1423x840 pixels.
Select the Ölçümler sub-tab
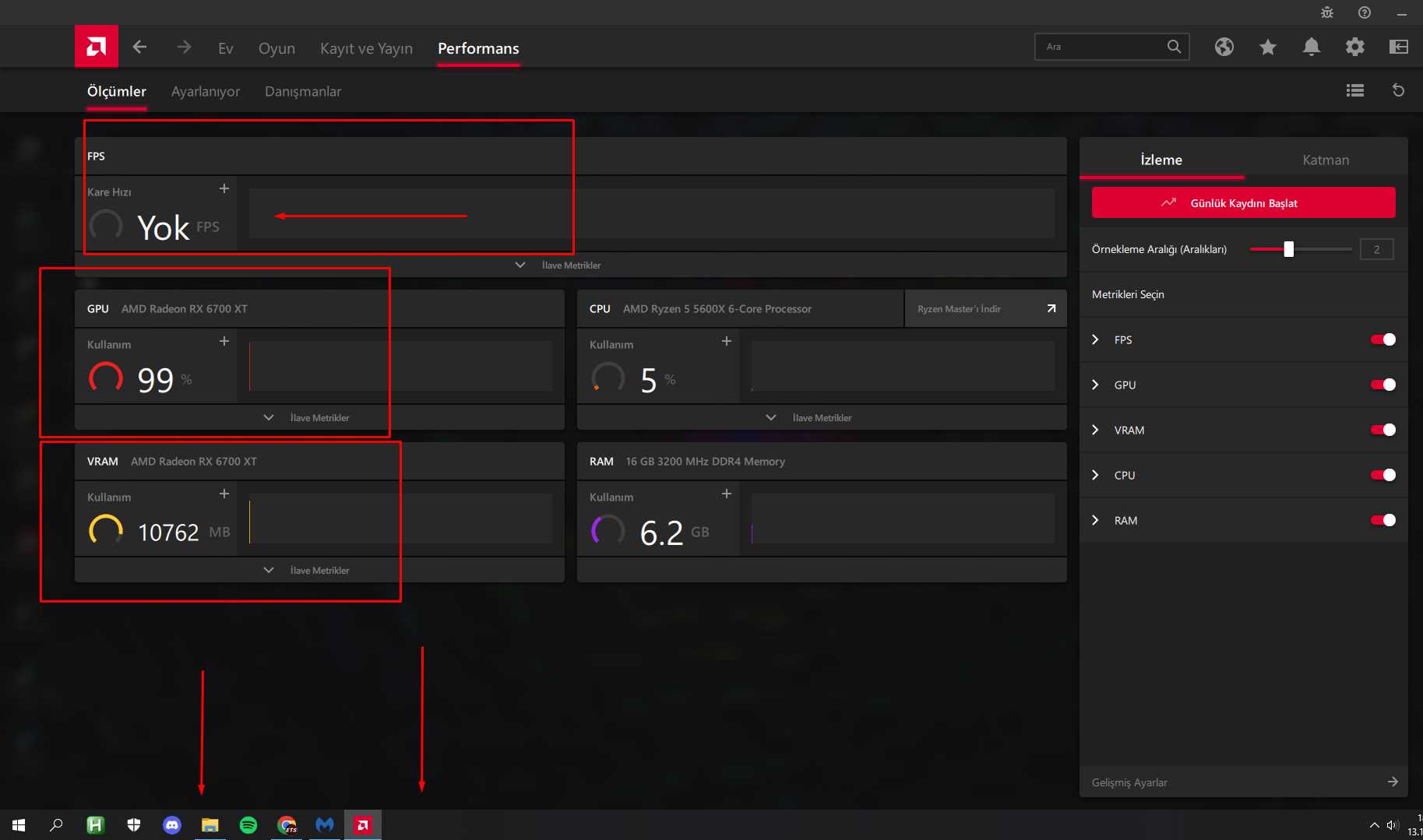point(117,91)
